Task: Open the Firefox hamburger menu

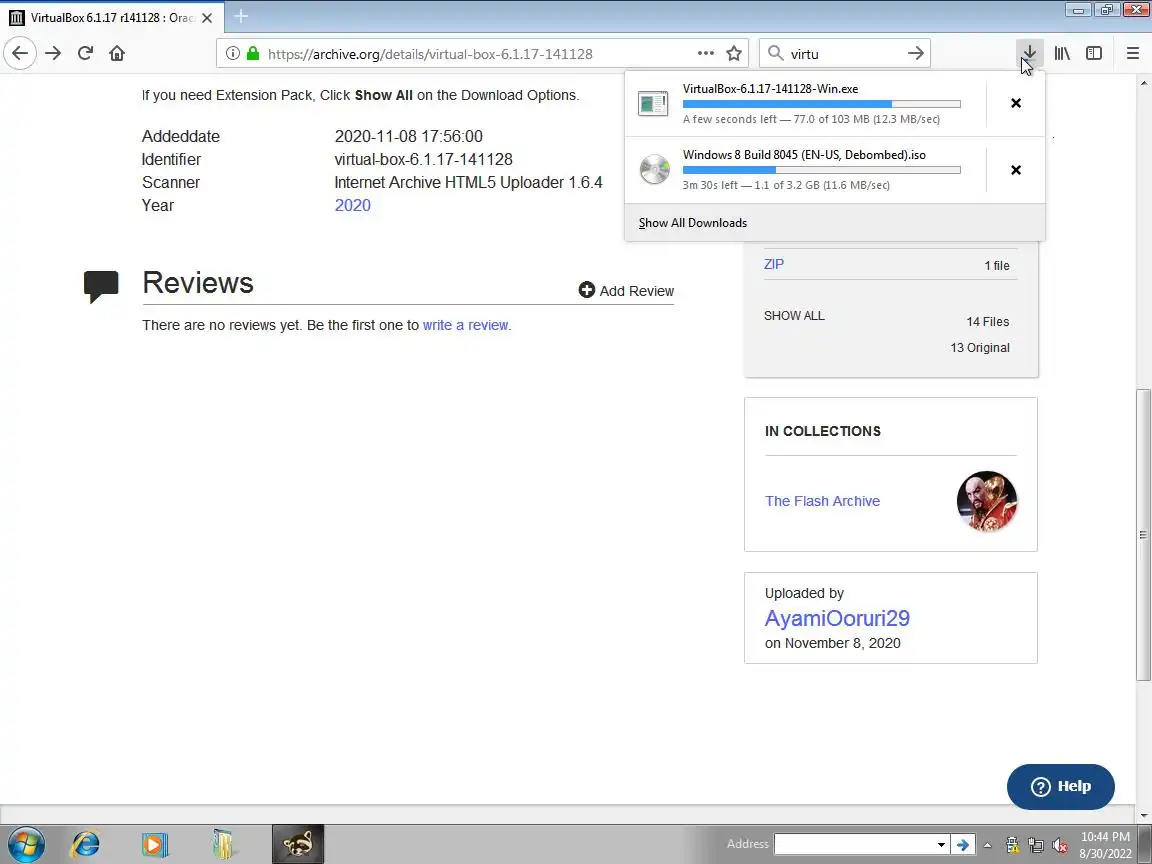Action: [x=1132, y=53]
